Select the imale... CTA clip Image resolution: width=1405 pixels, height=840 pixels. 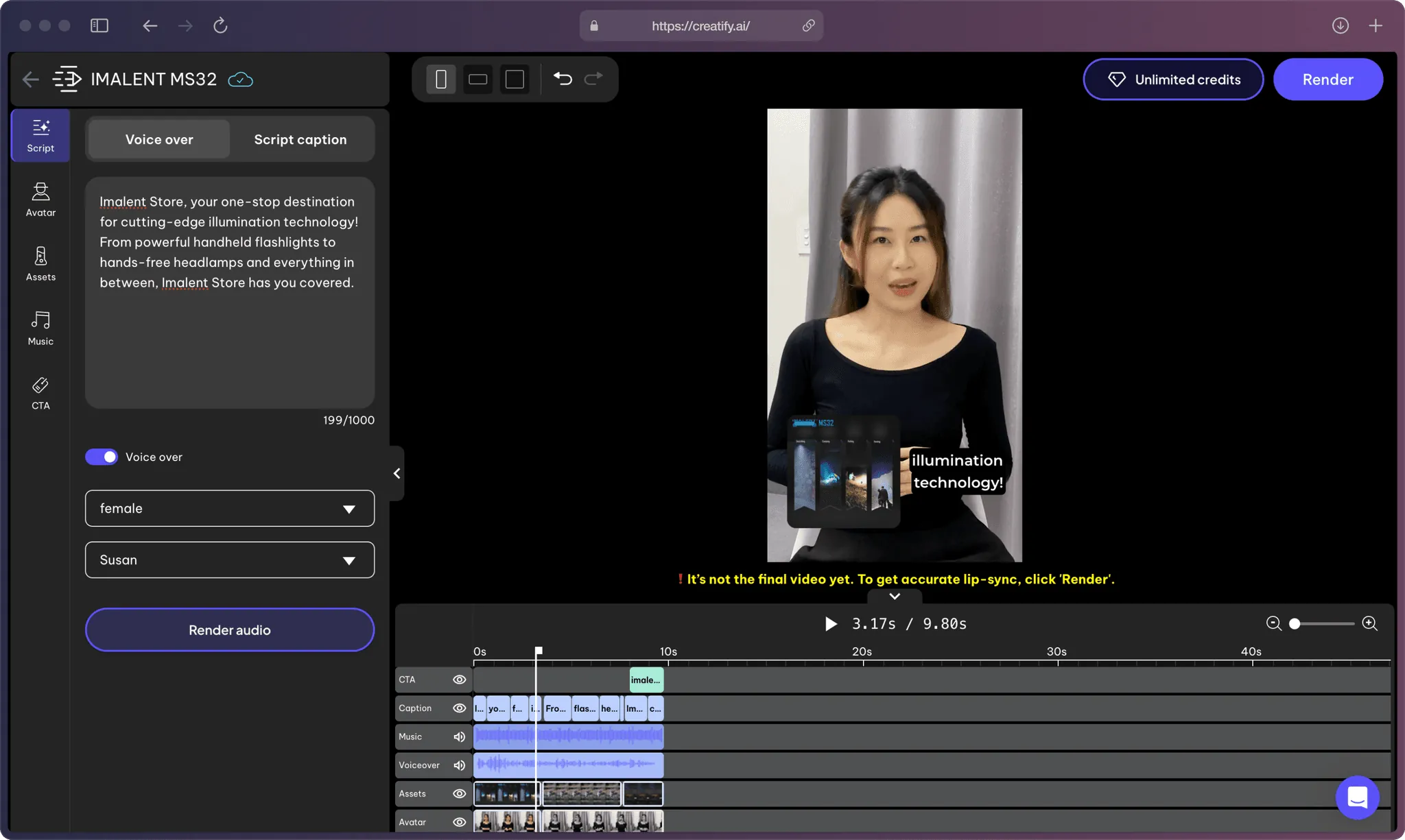click(x=646, y=680)
